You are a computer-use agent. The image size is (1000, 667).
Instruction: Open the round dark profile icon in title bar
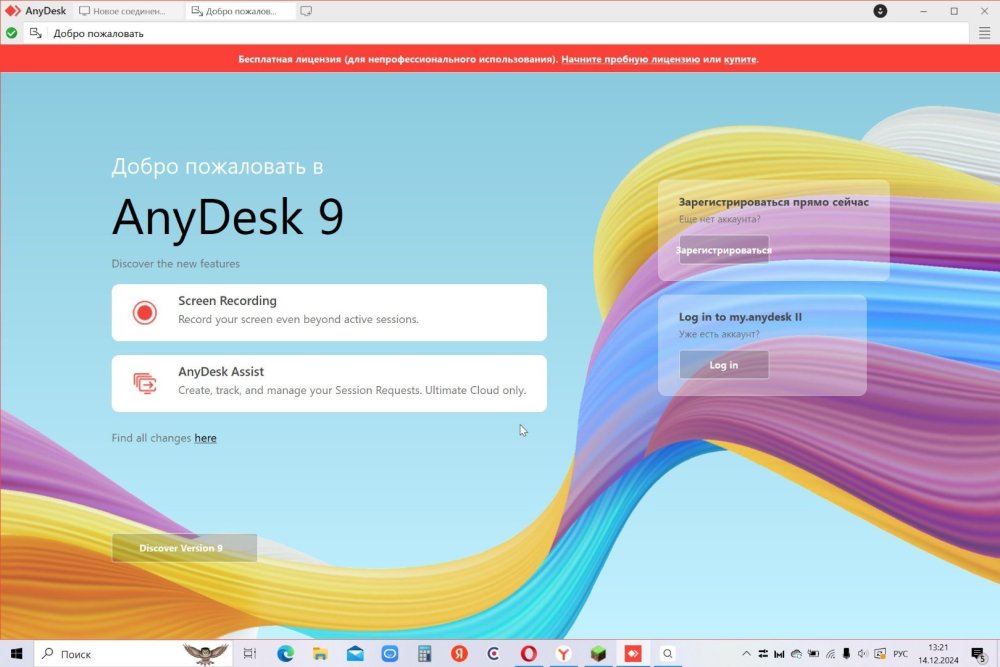[x=880, y=11]
